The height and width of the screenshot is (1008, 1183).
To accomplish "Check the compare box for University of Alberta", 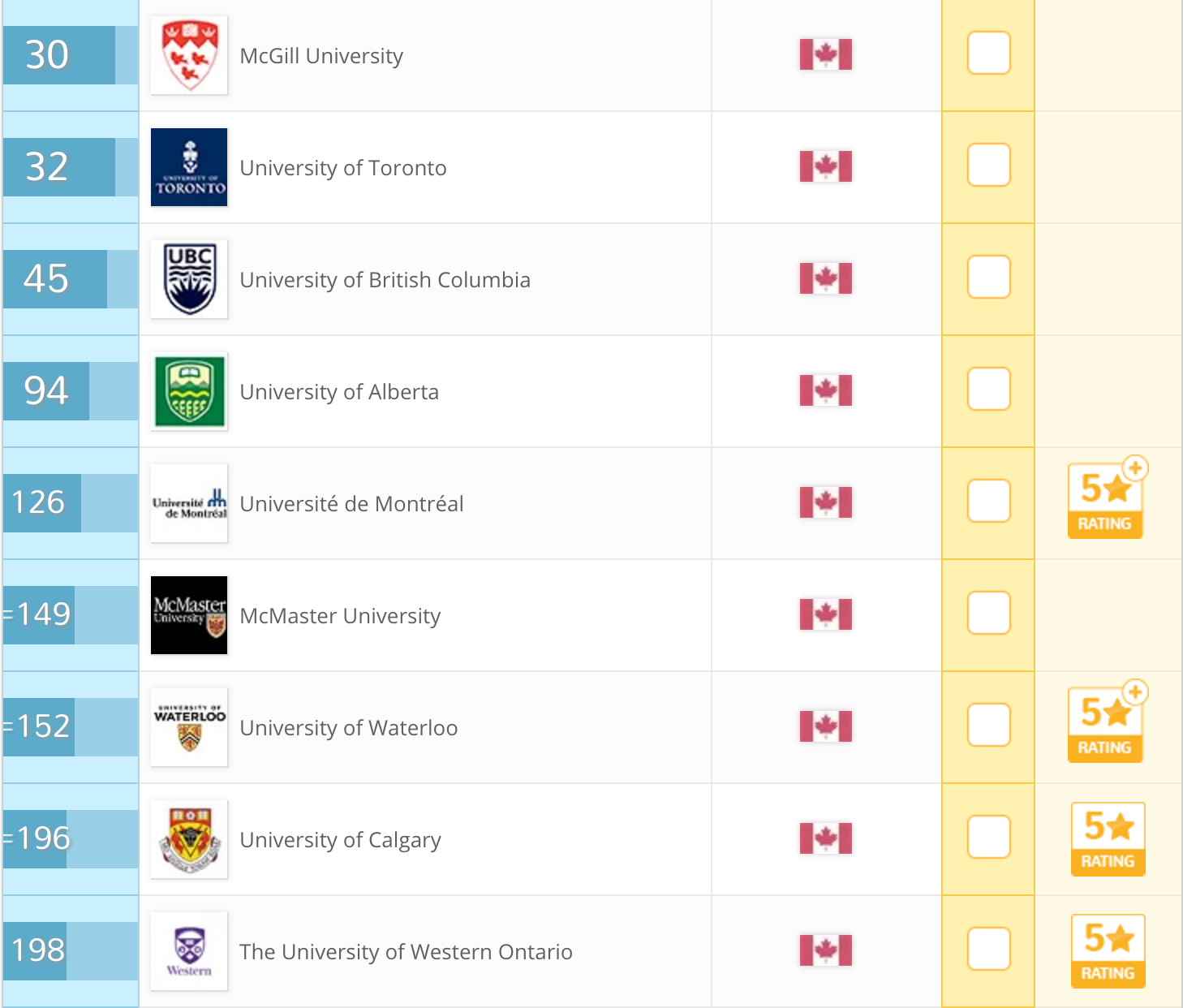I will [988, 390].
